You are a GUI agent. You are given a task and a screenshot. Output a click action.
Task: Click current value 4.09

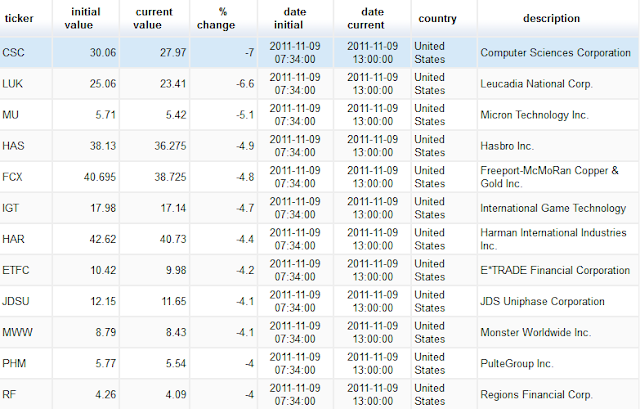click(x=176, y=394)
